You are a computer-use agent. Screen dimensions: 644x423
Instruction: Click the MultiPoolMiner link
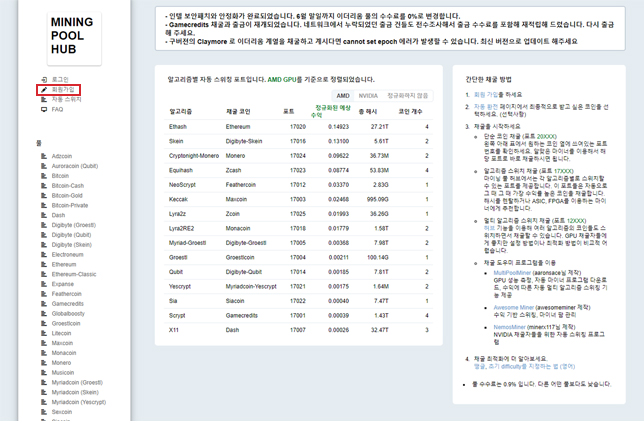tap(512, 273)
